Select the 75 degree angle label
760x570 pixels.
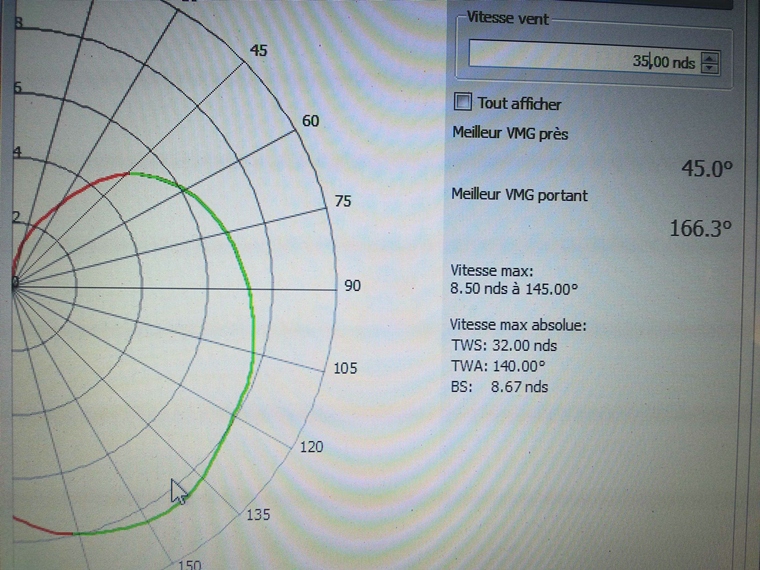pyautogui.click(x=343, y=201)
